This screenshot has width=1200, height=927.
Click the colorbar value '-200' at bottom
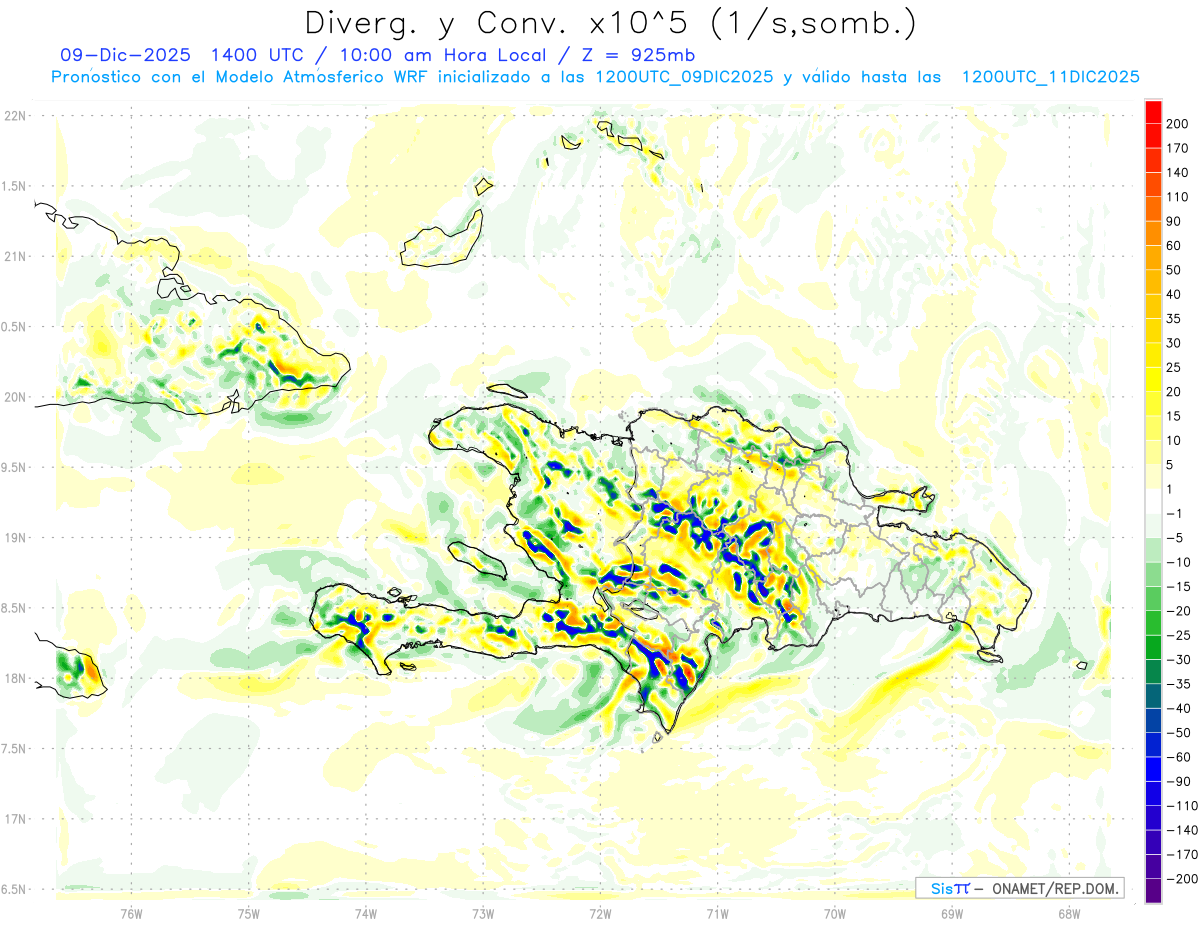coord(1181,878)
